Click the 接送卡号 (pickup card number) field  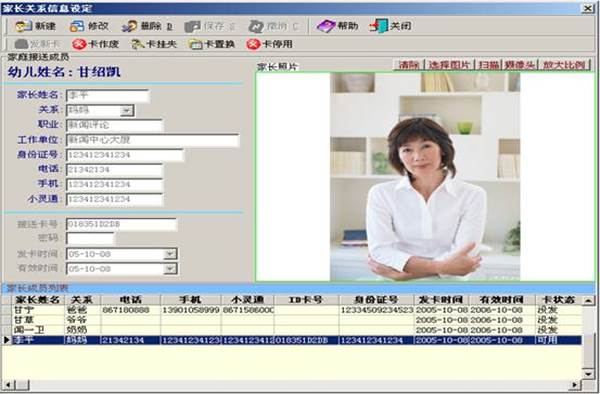click(121, 224)
